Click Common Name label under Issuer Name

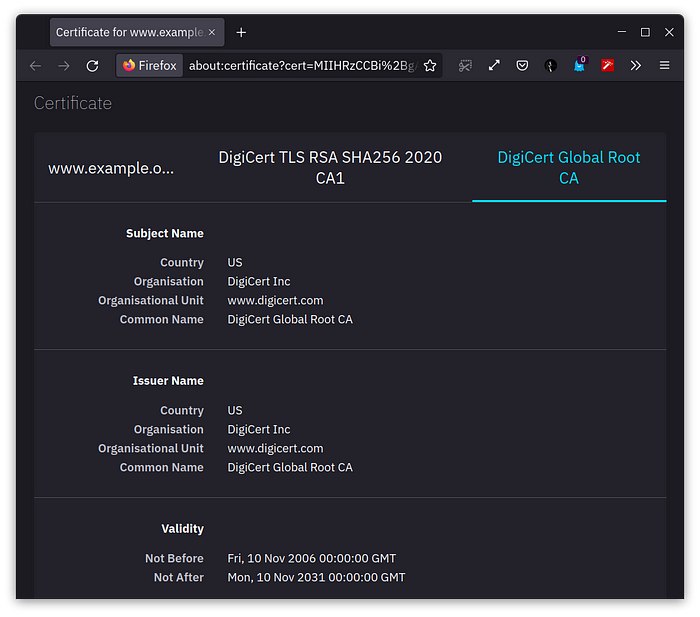tap(162, 467)
